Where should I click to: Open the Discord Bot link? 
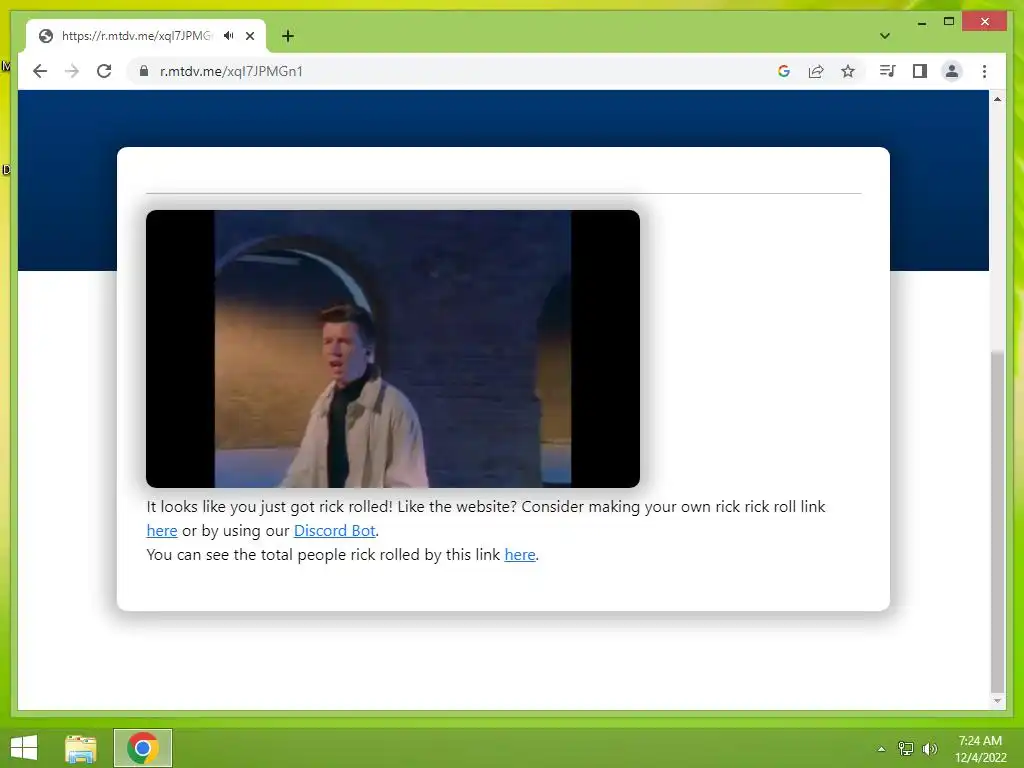pyautogui.click(x=334, y=531)
